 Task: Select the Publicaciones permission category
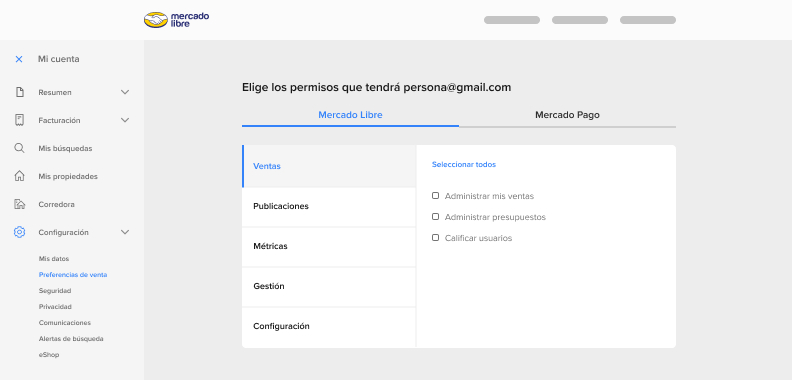tap(329, 207)
